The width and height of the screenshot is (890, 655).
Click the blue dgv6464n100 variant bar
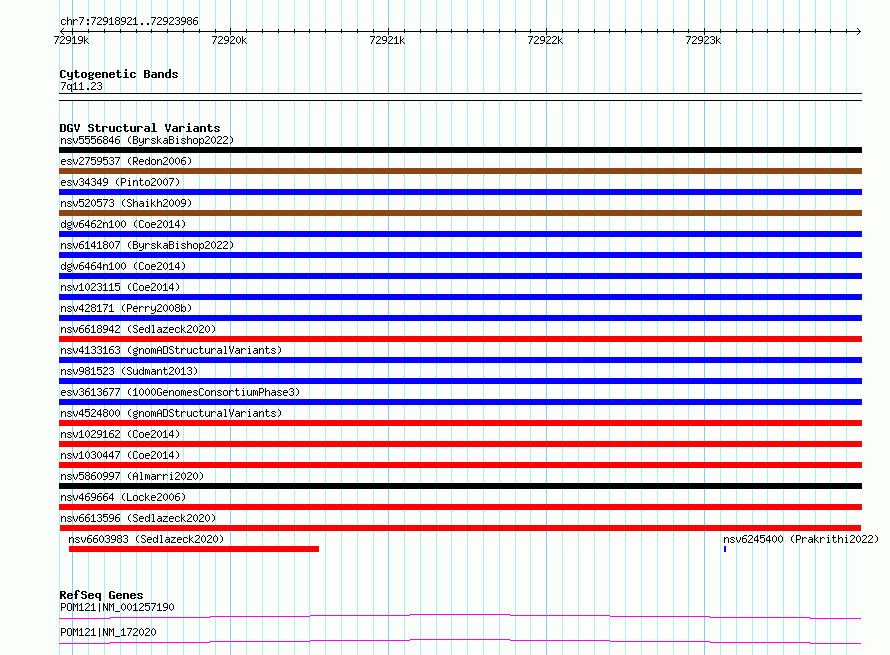[460, 276]
